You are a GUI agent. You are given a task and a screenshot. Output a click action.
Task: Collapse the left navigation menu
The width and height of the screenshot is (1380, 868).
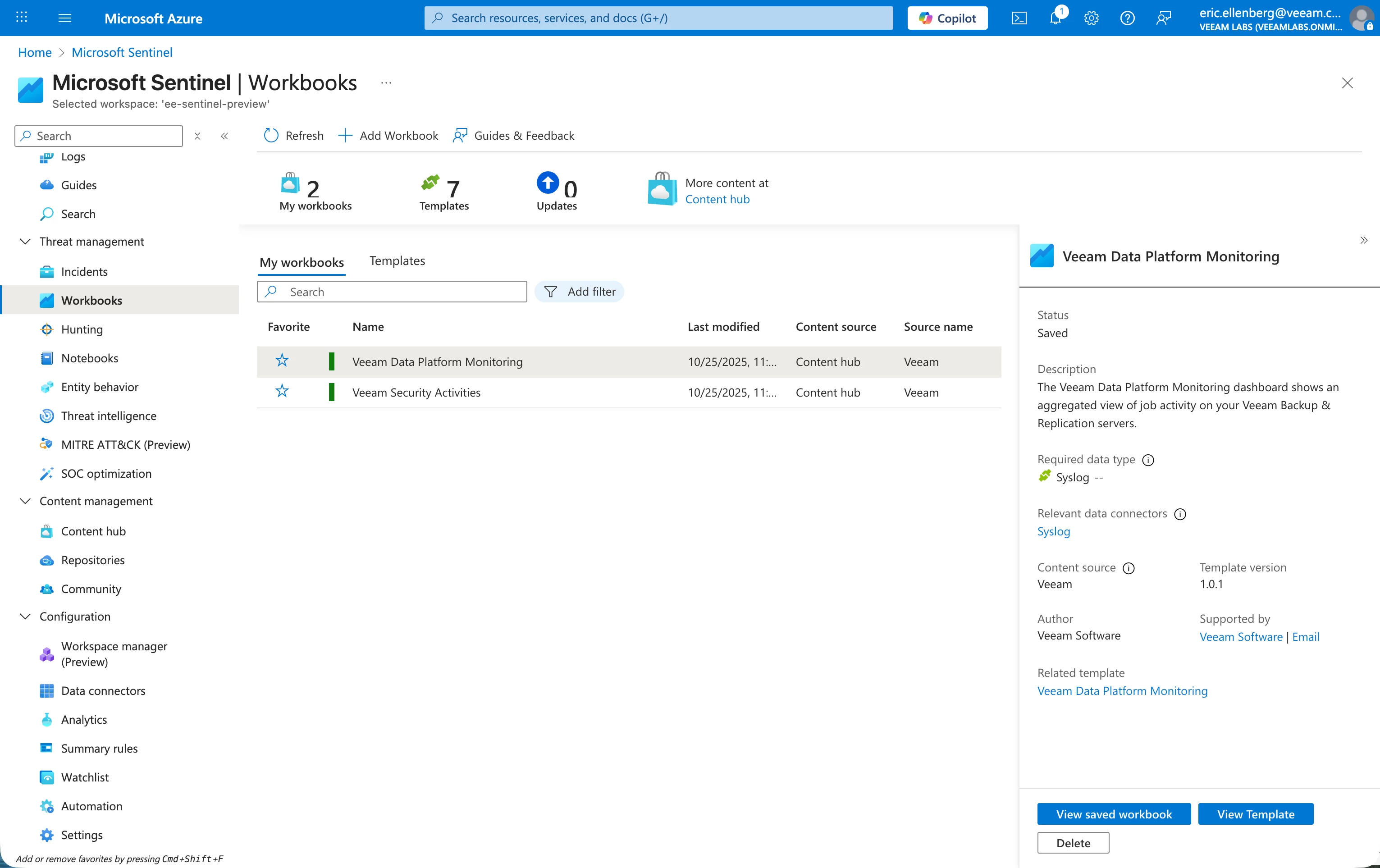(x=224, y=136)
